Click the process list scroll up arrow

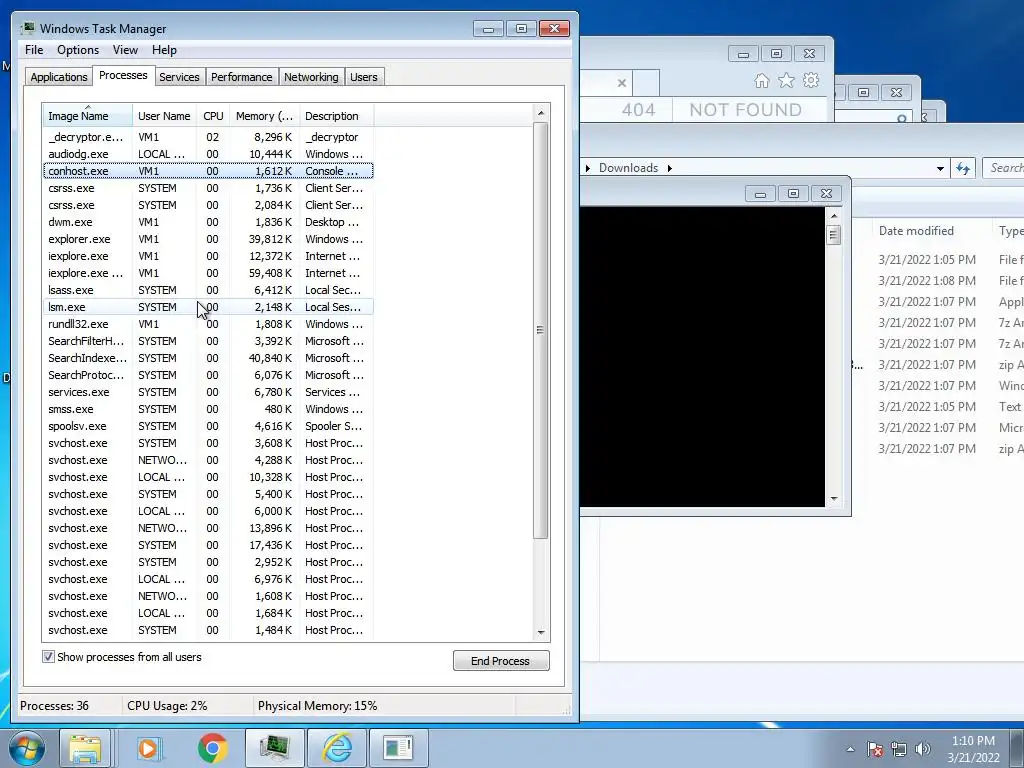[541, 113]
